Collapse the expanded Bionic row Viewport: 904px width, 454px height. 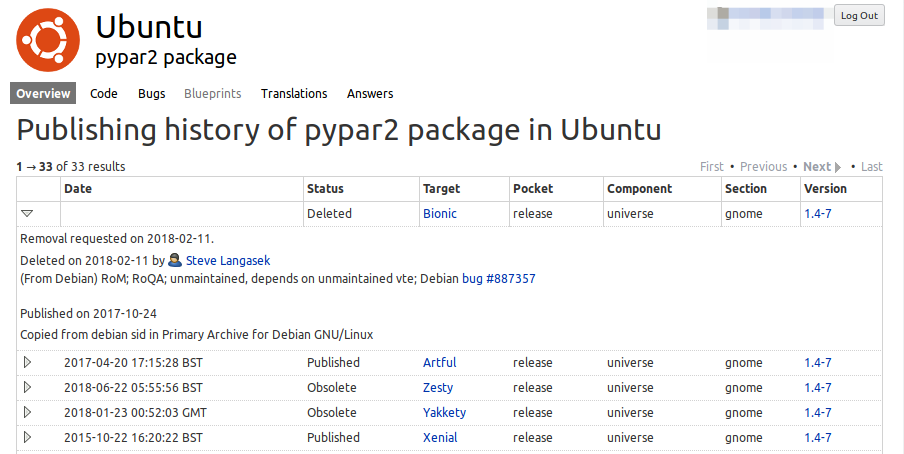click(27, 213)
